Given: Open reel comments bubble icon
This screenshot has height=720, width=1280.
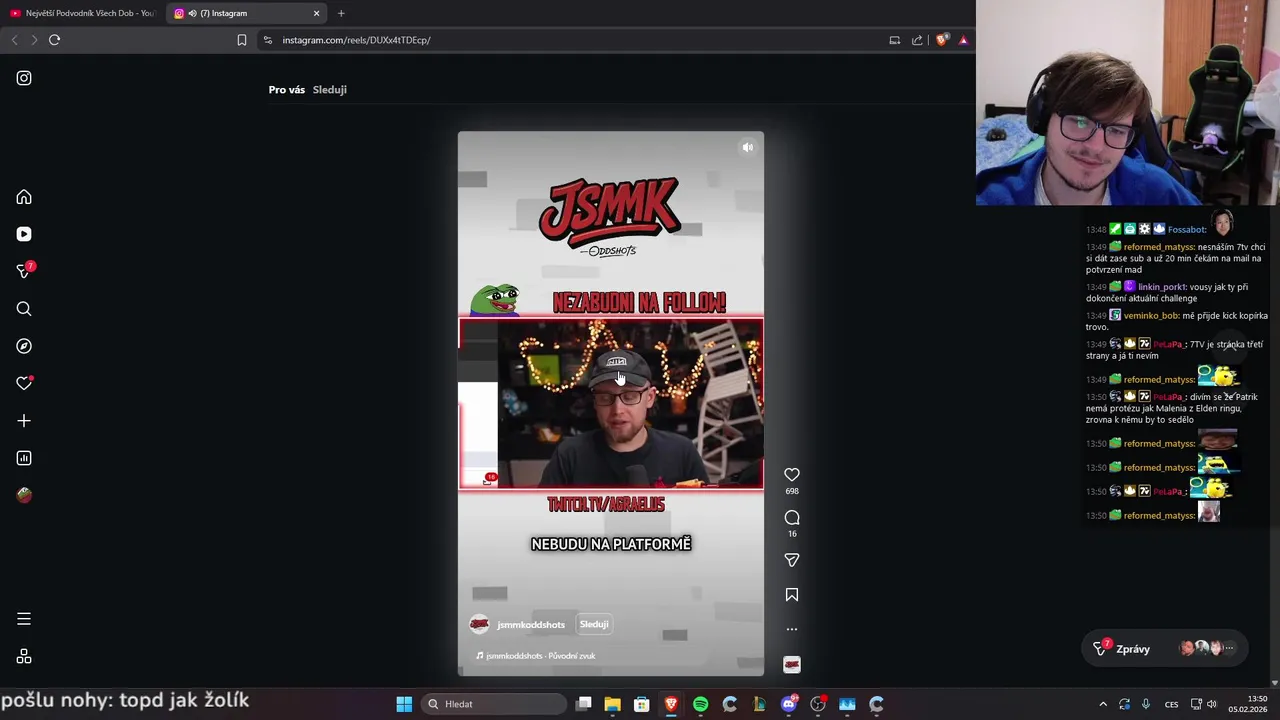Looking at the screenshot, I should click(x=792, y=517).
